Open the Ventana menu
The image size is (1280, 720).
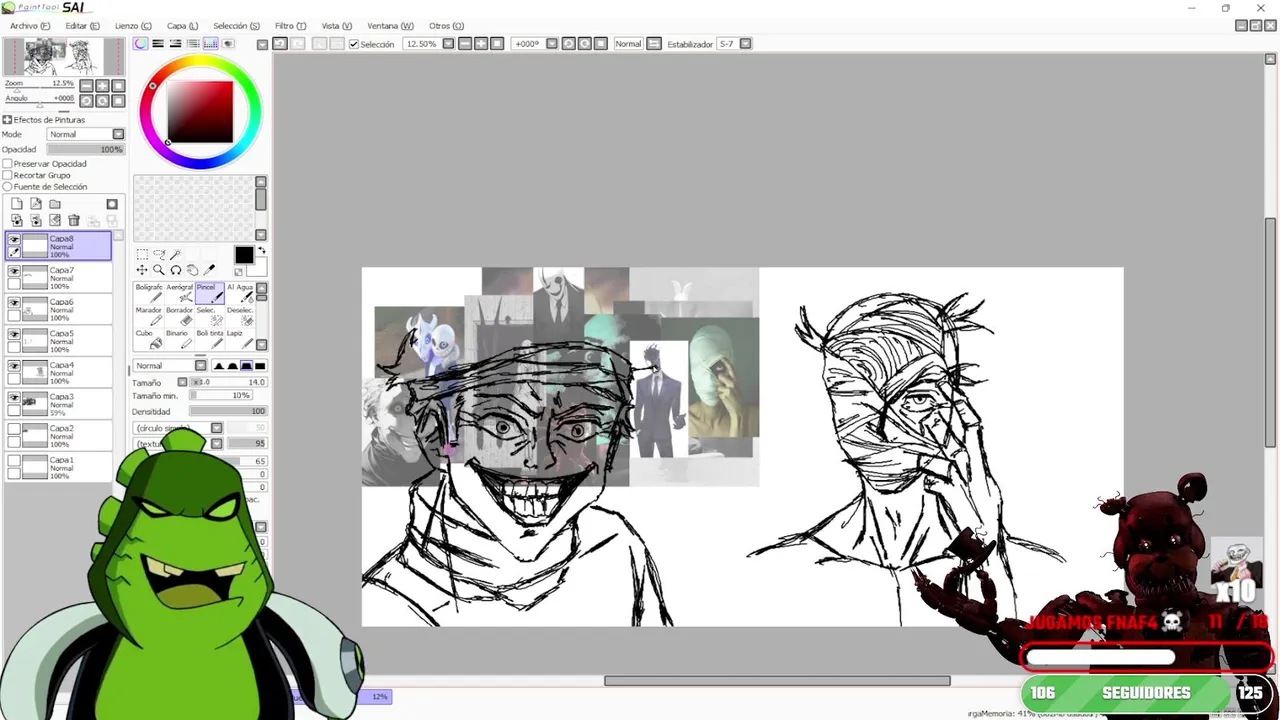point(390,26)
